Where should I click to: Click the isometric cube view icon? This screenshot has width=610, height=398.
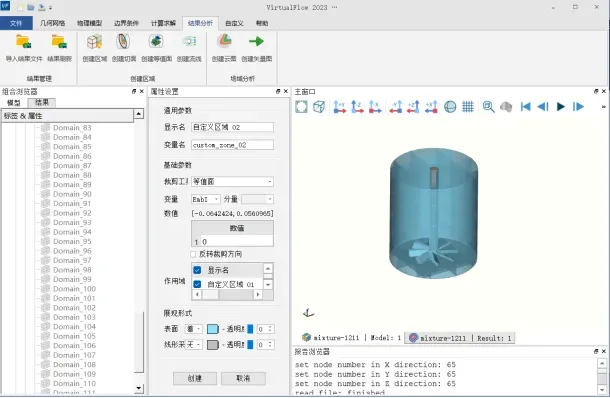319,107
